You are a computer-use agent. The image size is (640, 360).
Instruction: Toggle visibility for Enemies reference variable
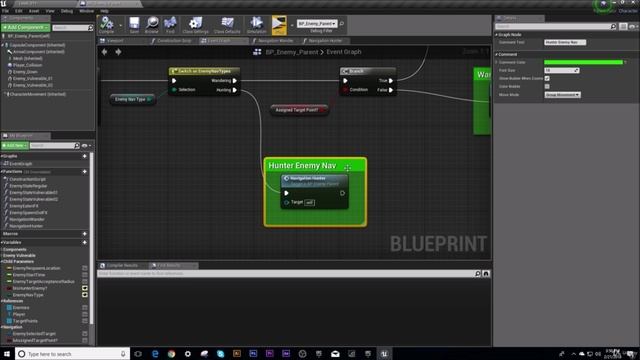[85, 307]
